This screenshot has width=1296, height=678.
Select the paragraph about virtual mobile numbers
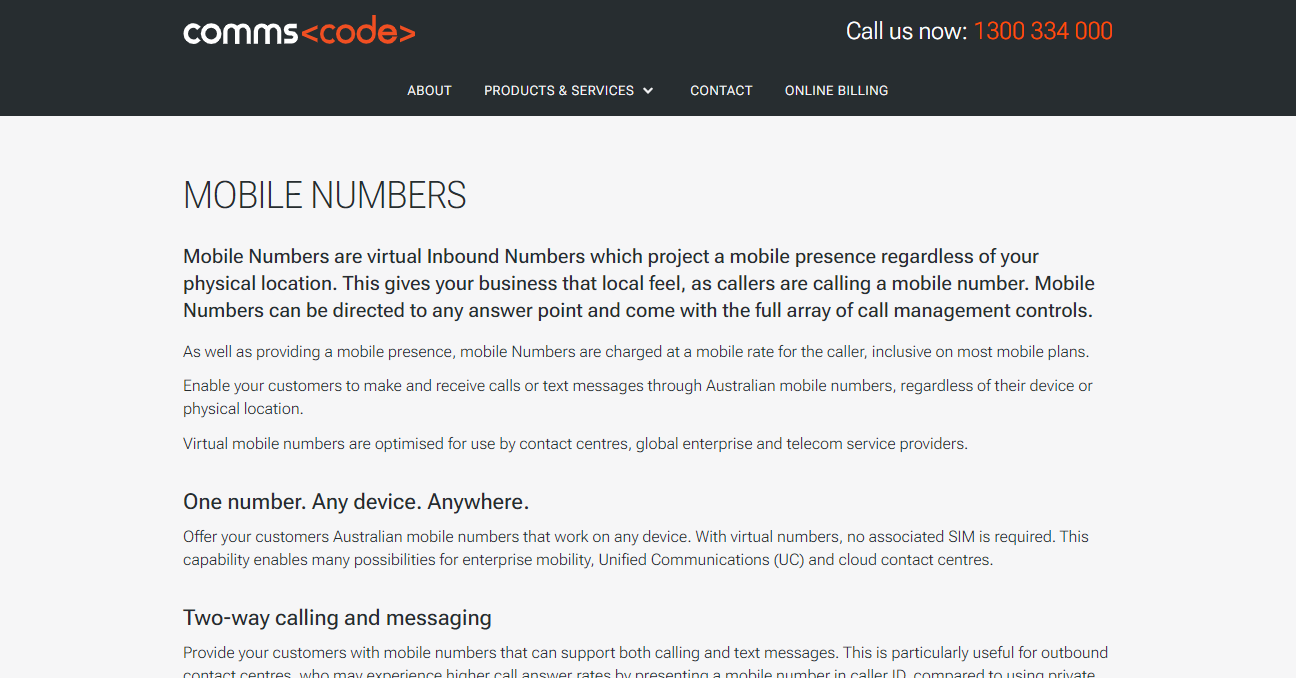(574, 443)
